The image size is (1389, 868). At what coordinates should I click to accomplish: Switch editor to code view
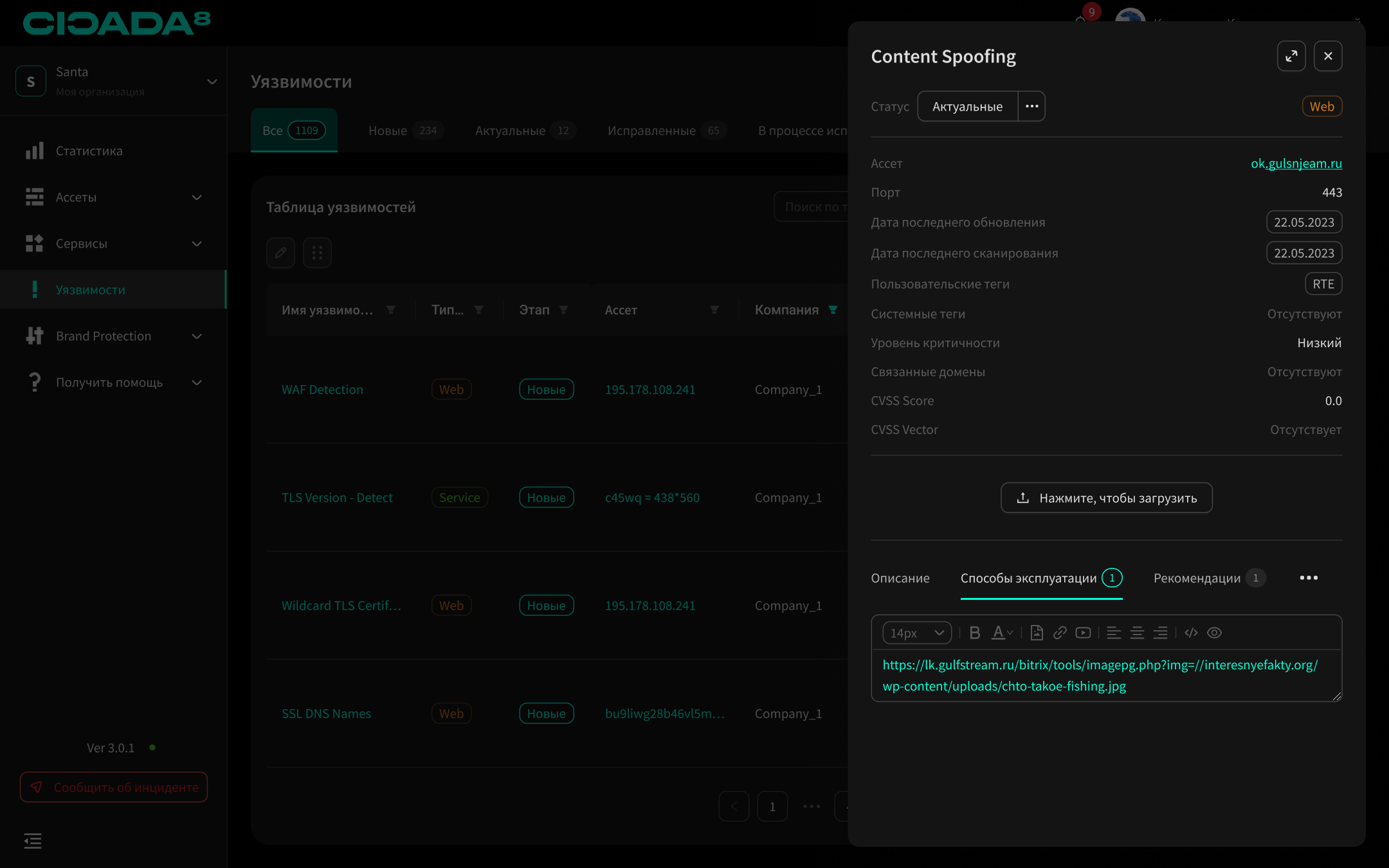pos(1191,633)
